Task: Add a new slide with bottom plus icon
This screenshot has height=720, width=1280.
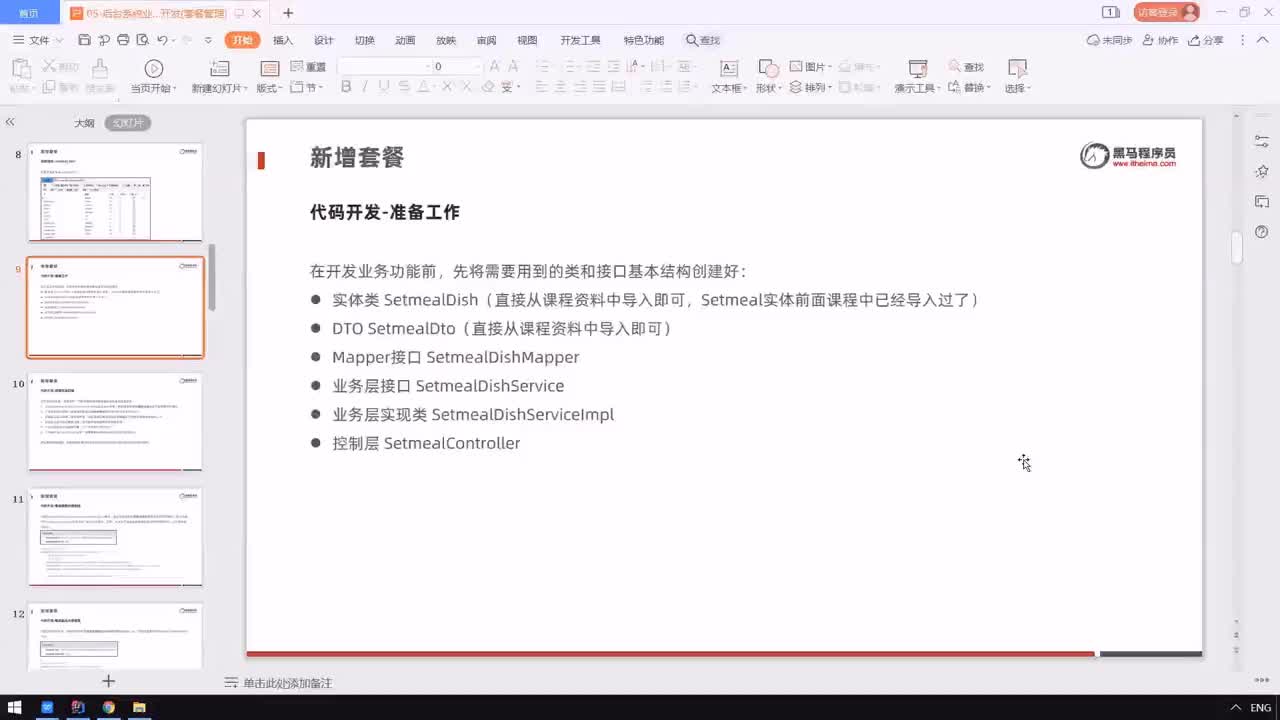Action: pyautogui.click(x=109, y=681)
